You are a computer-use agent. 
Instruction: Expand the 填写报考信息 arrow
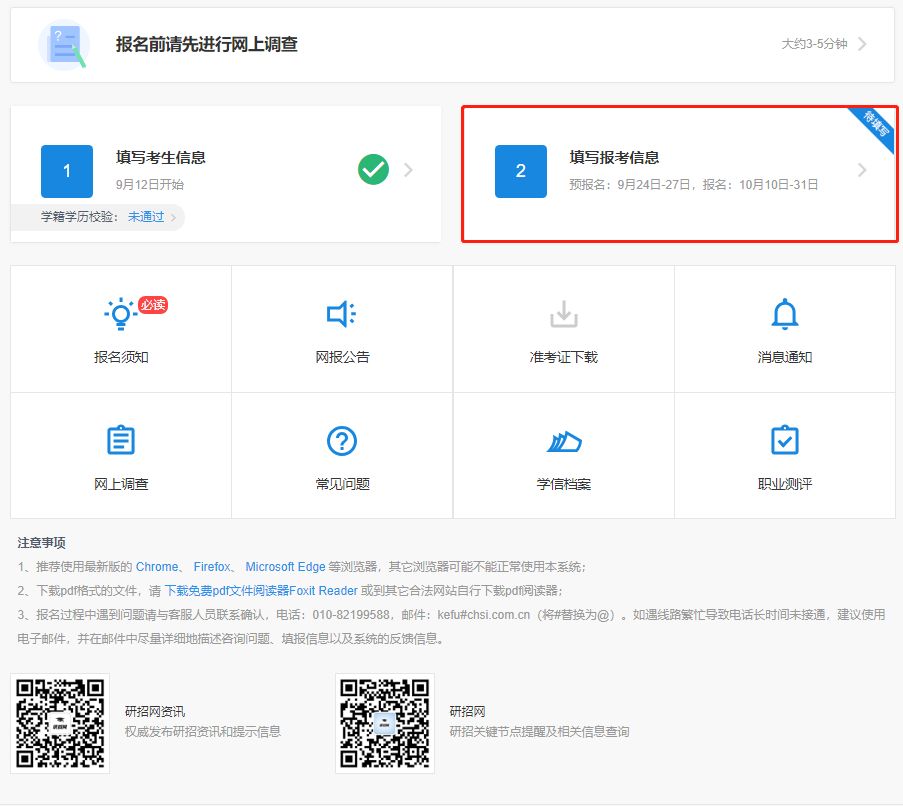[862, 171]
